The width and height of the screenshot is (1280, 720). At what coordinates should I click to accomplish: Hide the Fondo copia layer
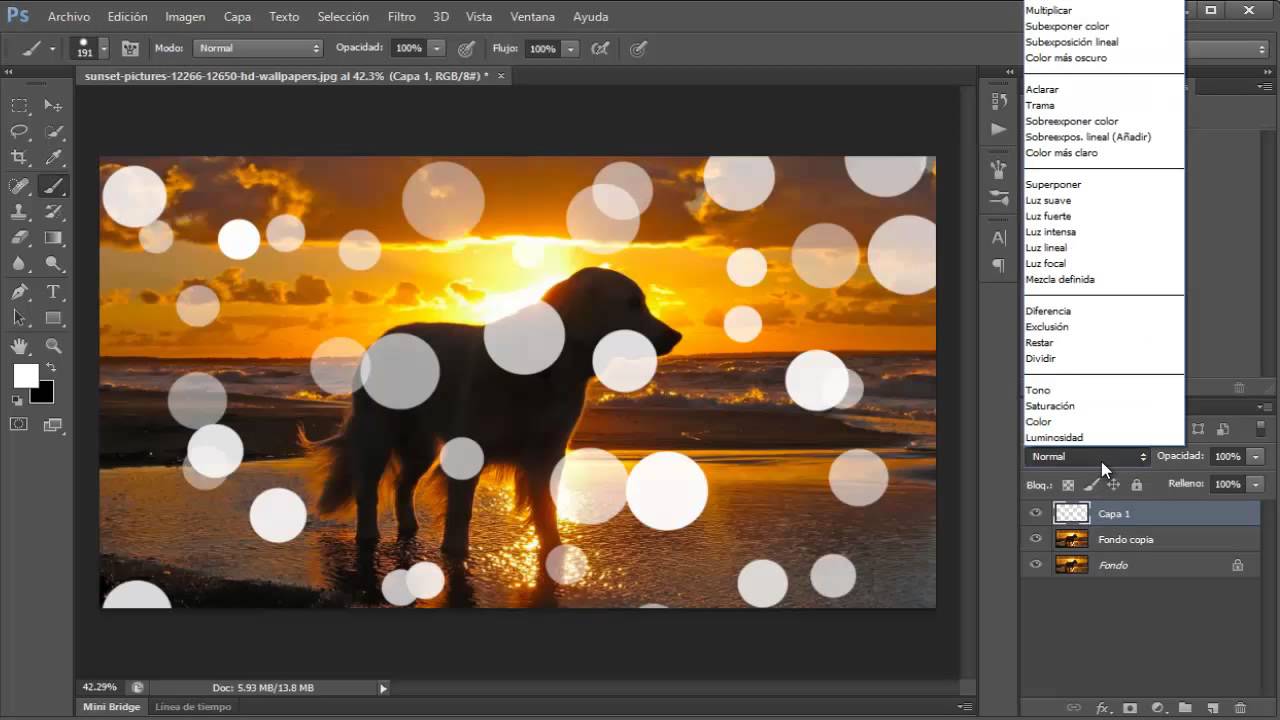tap(1036, 539)
